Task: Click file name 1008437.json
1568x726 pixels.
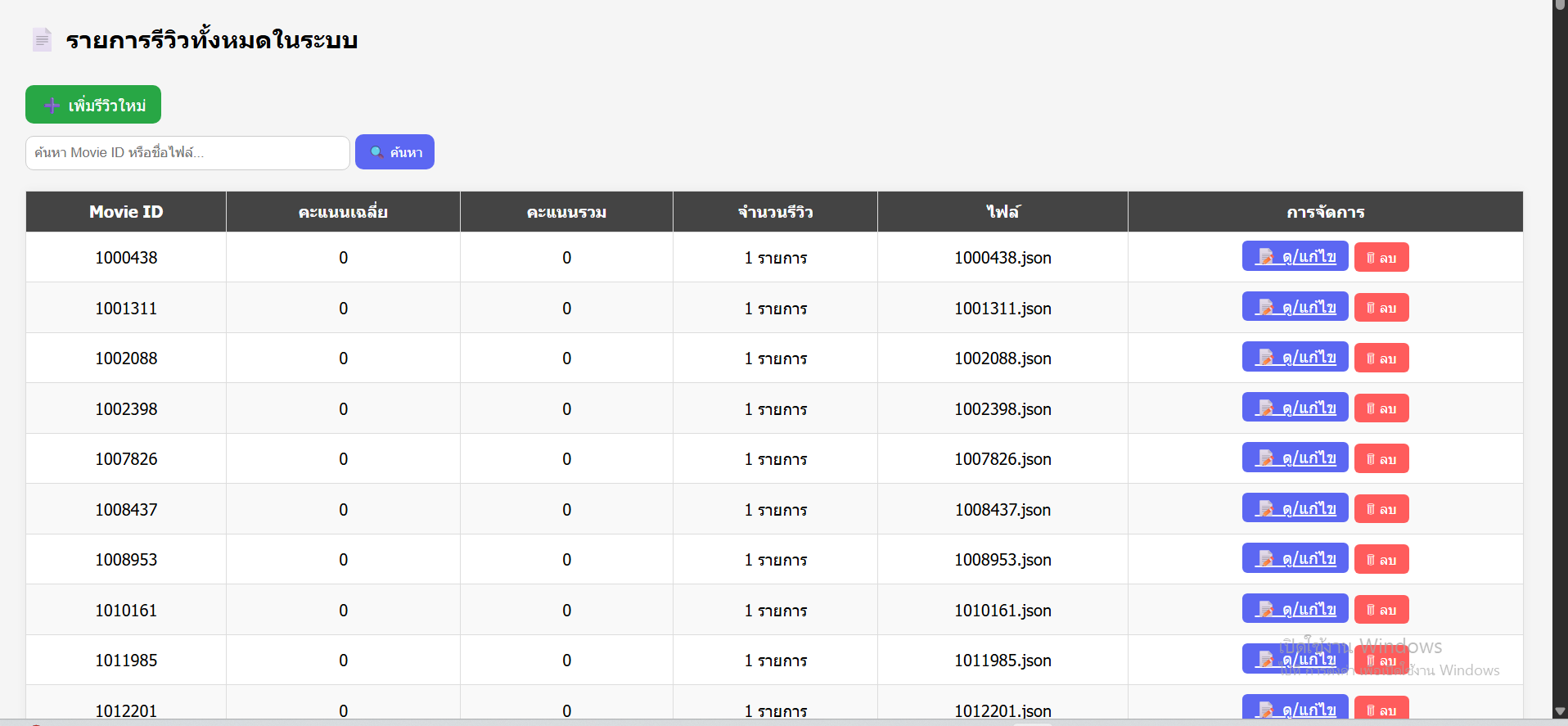Action: coord(1003,510)
